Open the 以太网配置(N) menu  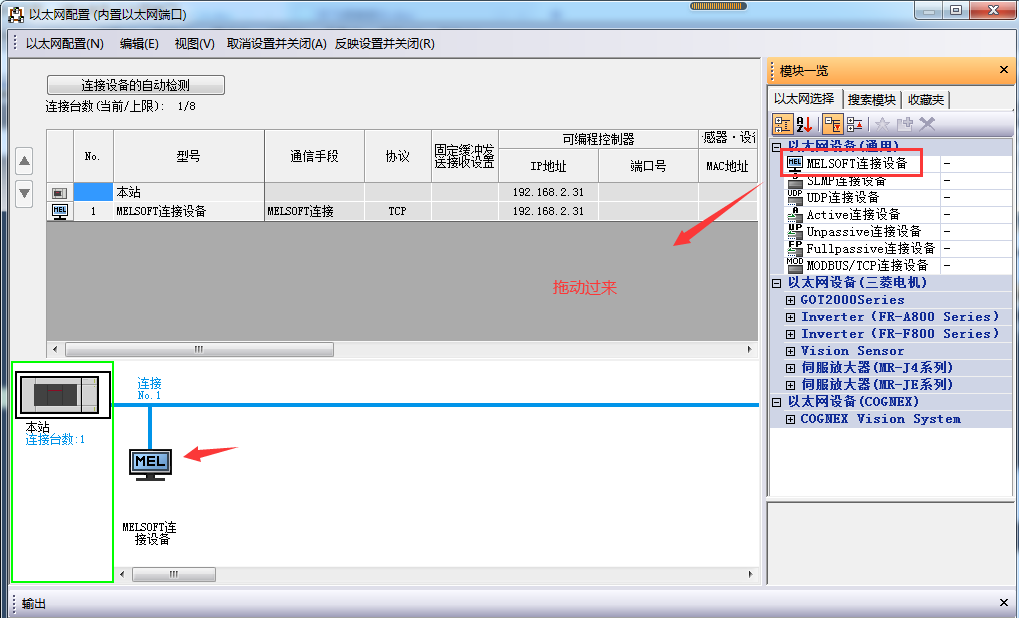coord(64,44)
